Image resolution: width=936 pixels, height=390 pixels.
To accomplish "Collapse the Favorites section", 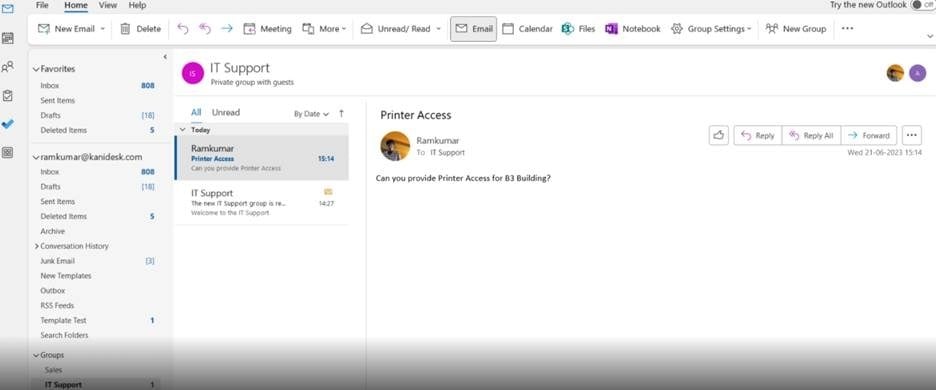I will click(36, 69).
